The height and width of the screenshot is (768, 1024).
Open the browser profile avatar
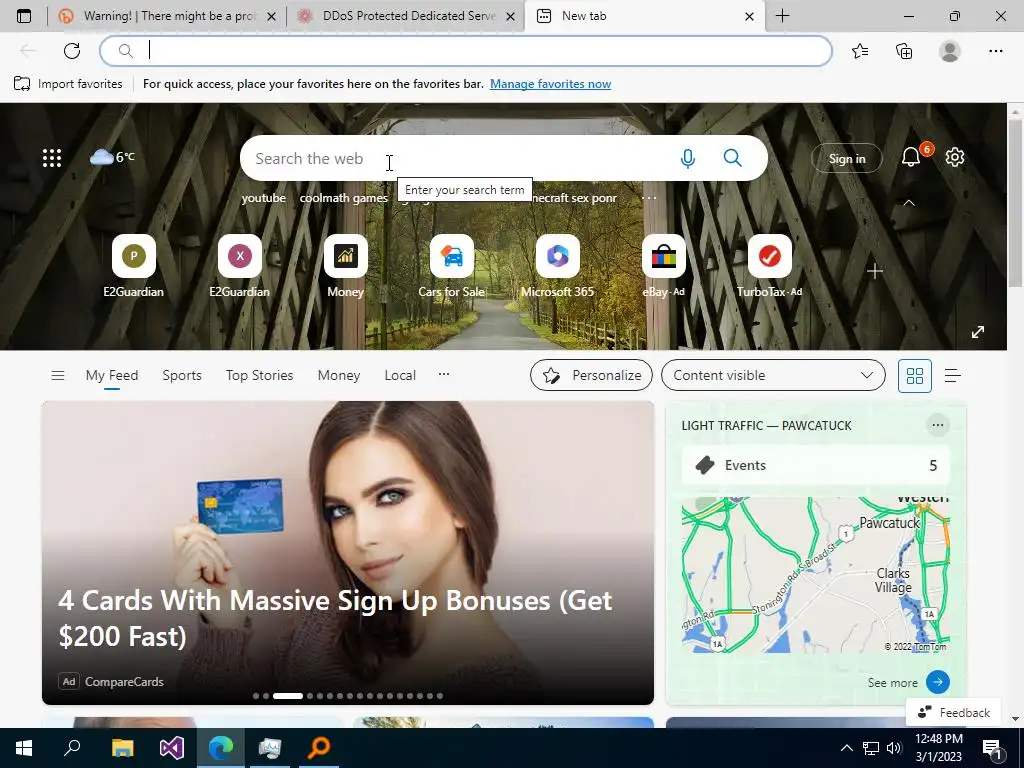coord(950,51)
